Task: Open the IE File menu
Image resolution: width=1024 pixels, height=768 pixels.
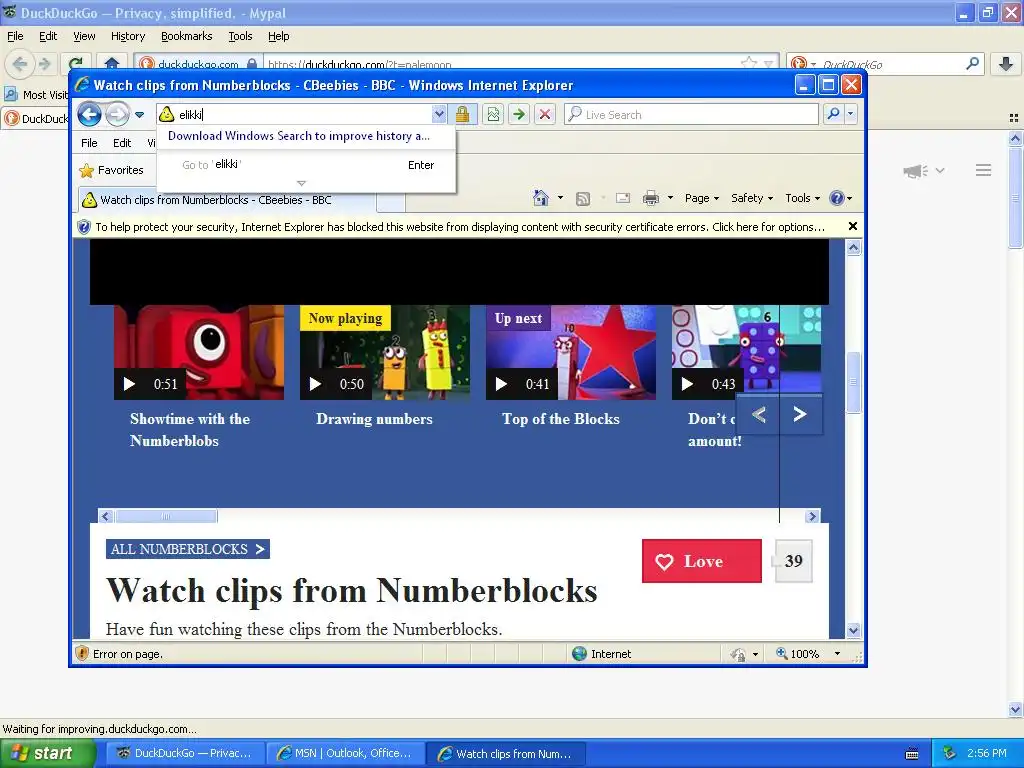Action: click(89, 143)
